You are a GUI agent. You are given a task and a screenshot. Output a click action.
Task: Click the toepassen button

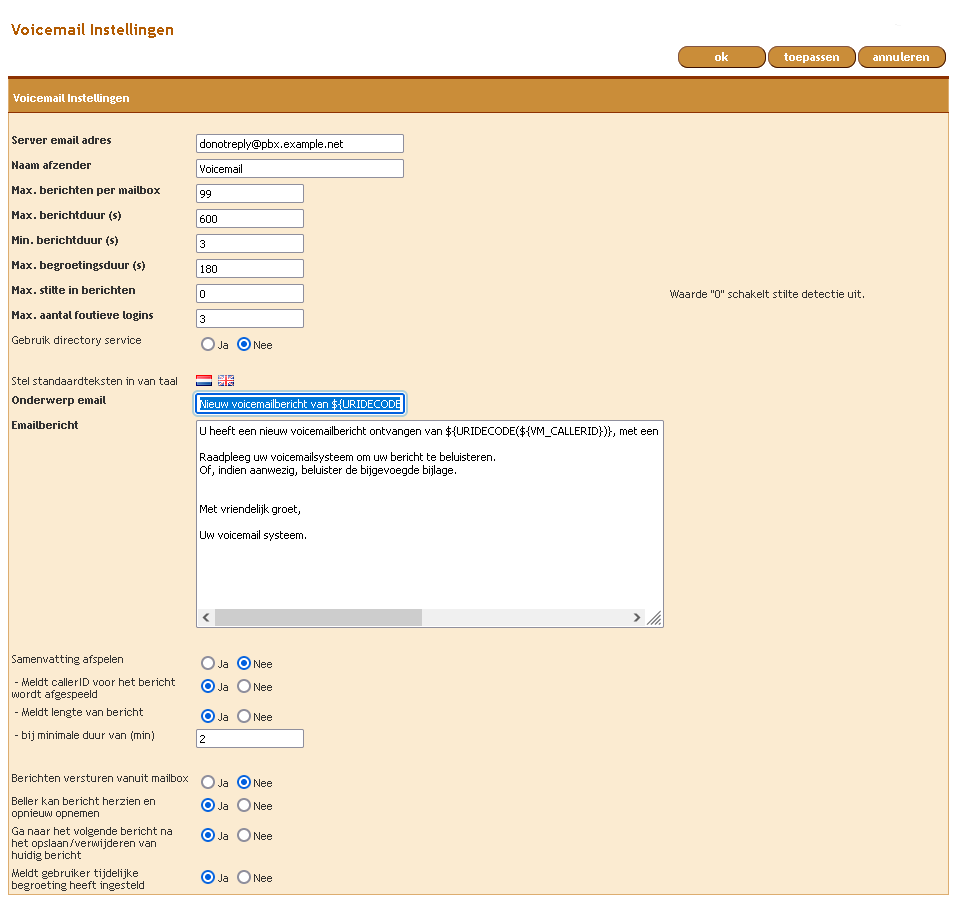pos(811,57)
